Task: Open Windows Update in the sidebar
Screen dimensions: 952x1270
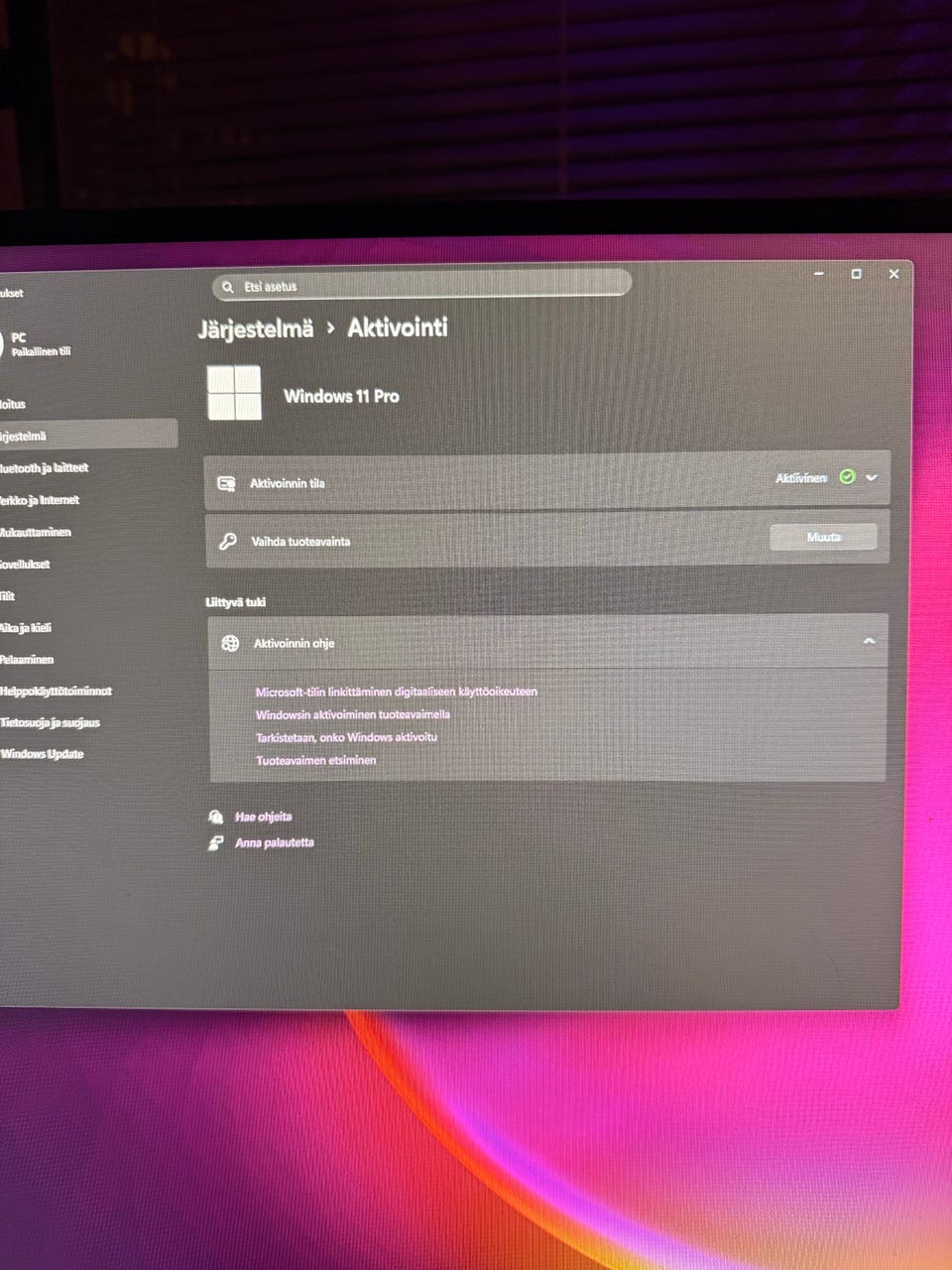Action: tap(42, 754)
